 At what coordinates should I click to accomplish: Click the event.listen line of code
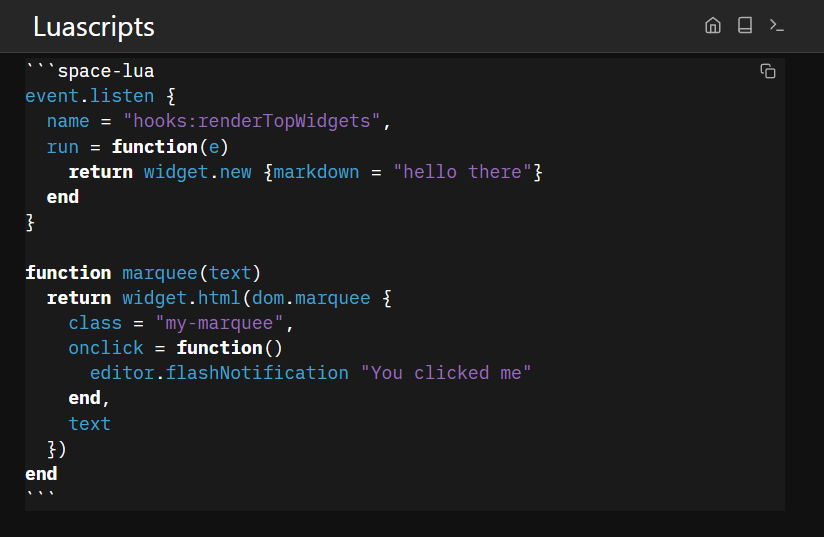(90, 96)
